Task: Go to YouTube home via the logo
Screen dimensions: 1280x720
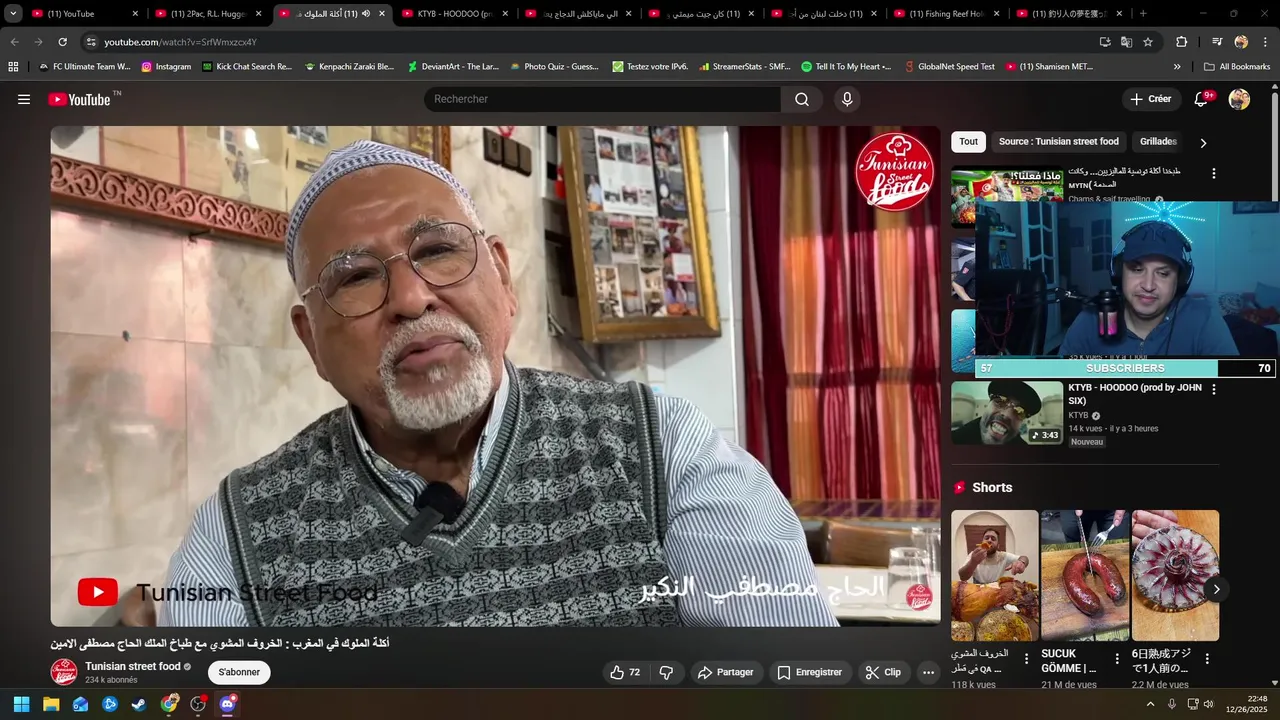Action: pyautogui.click(x=79, y=99)
